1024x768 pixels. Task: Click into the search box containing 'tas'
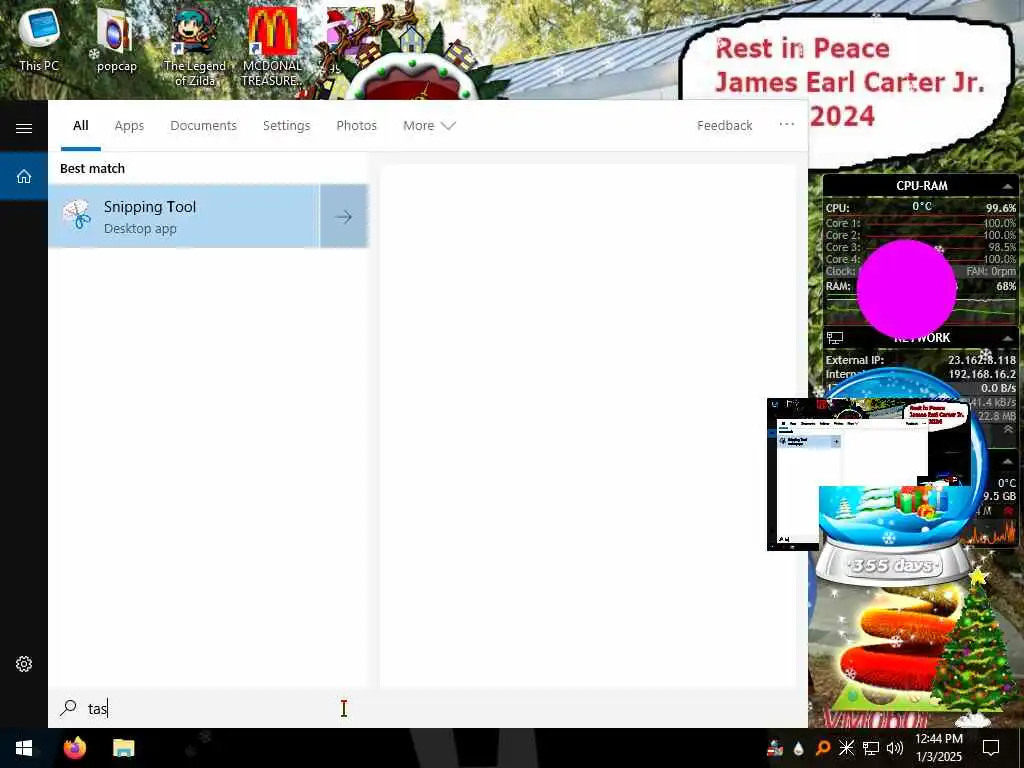coord(428,709)
